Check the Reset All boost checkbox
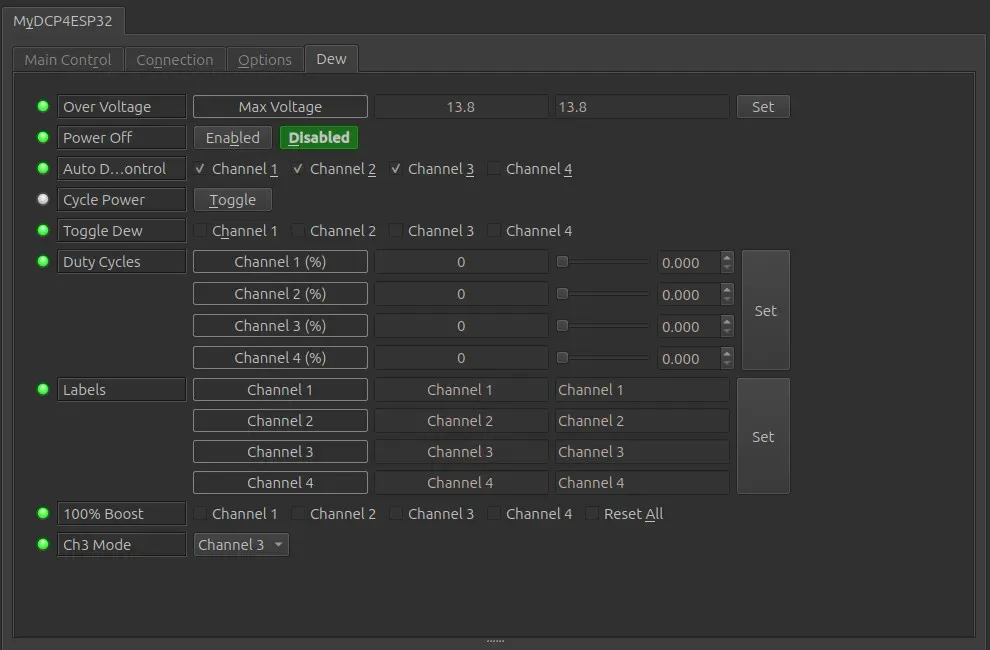This screenshot has width=990, height=650. pos(592,514)
